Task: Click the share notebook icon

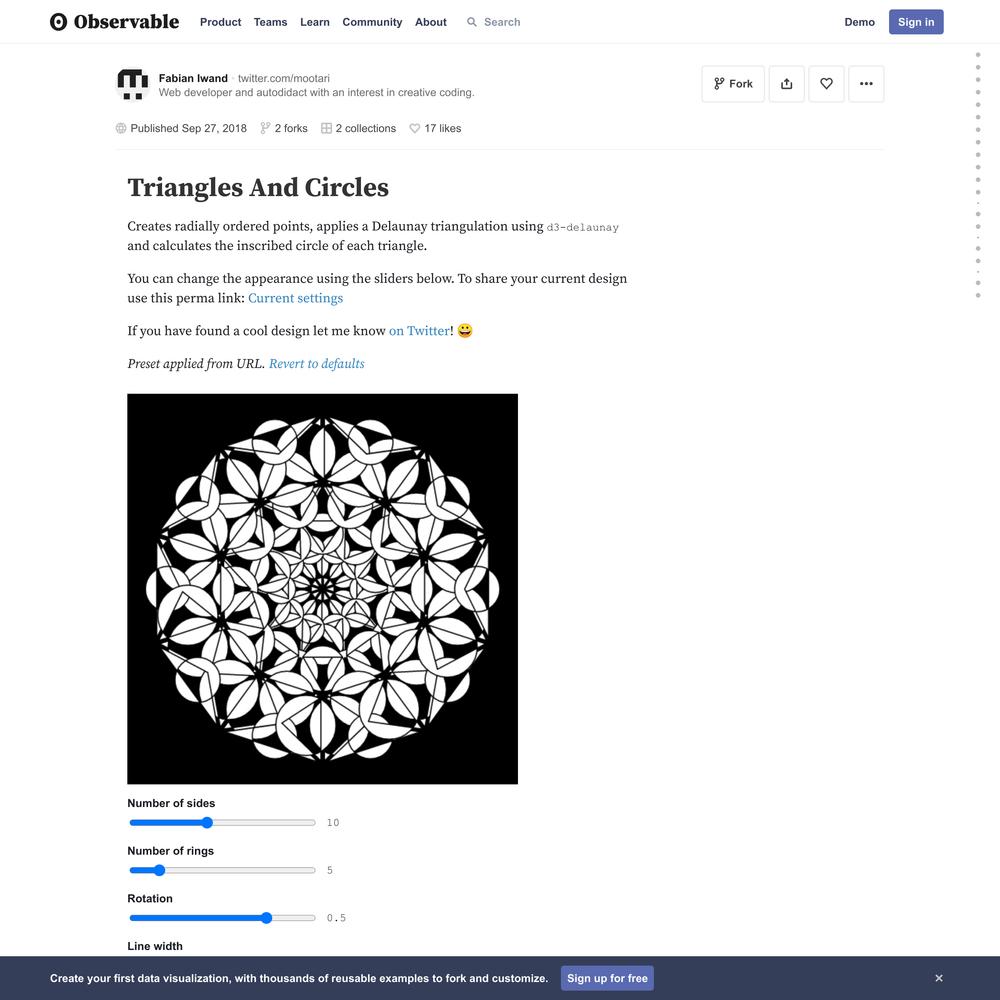Action: click(x=786, y=84)
